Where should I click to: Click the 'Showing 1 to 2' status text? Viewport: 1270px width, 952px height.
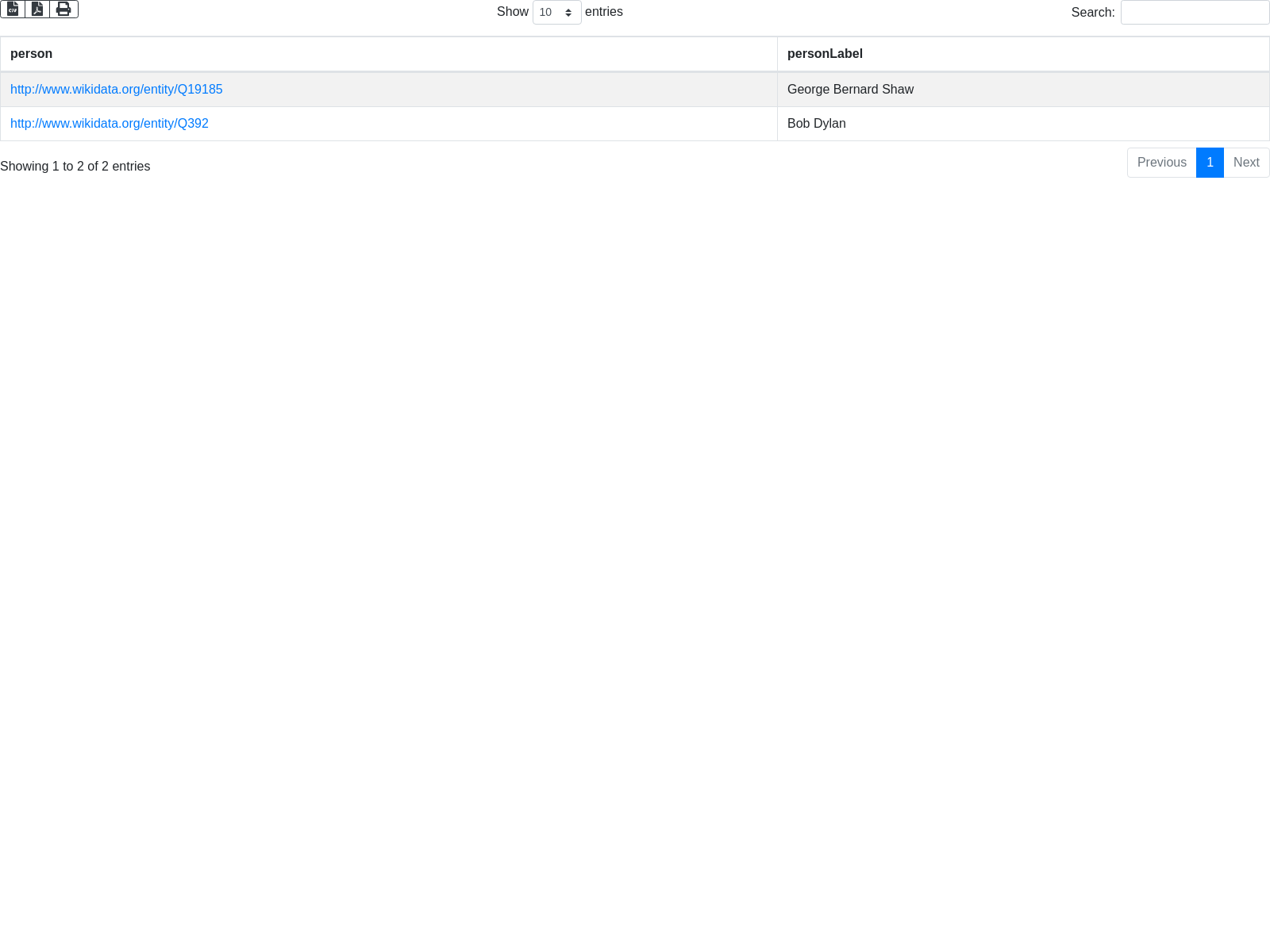(75, 167)
